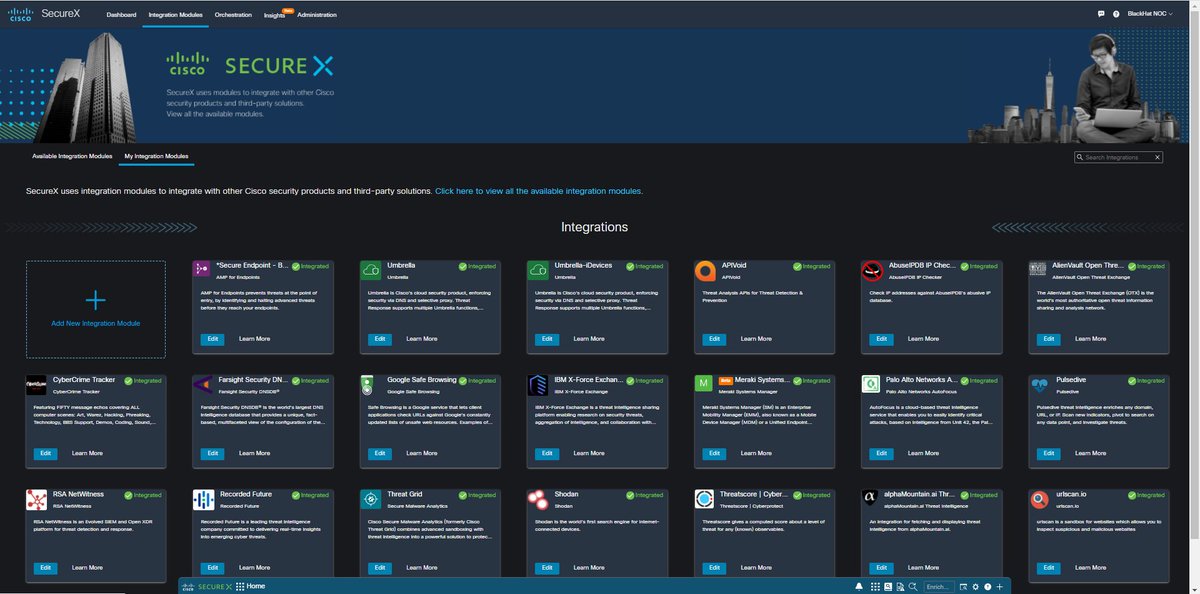Edit the Google Safe Browsing integration
1200x594 pixels.
pos(379,453)
